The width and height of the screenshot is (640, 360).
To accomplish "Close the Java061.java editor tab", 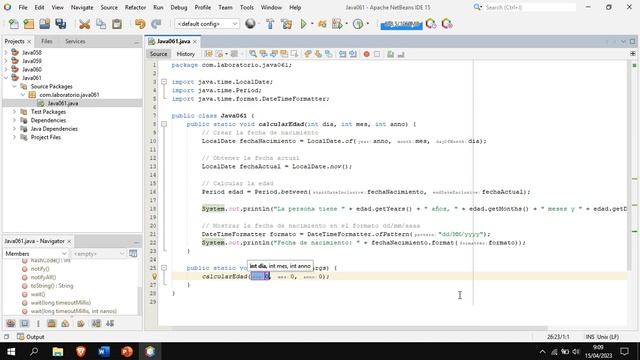I will [195, 42].
